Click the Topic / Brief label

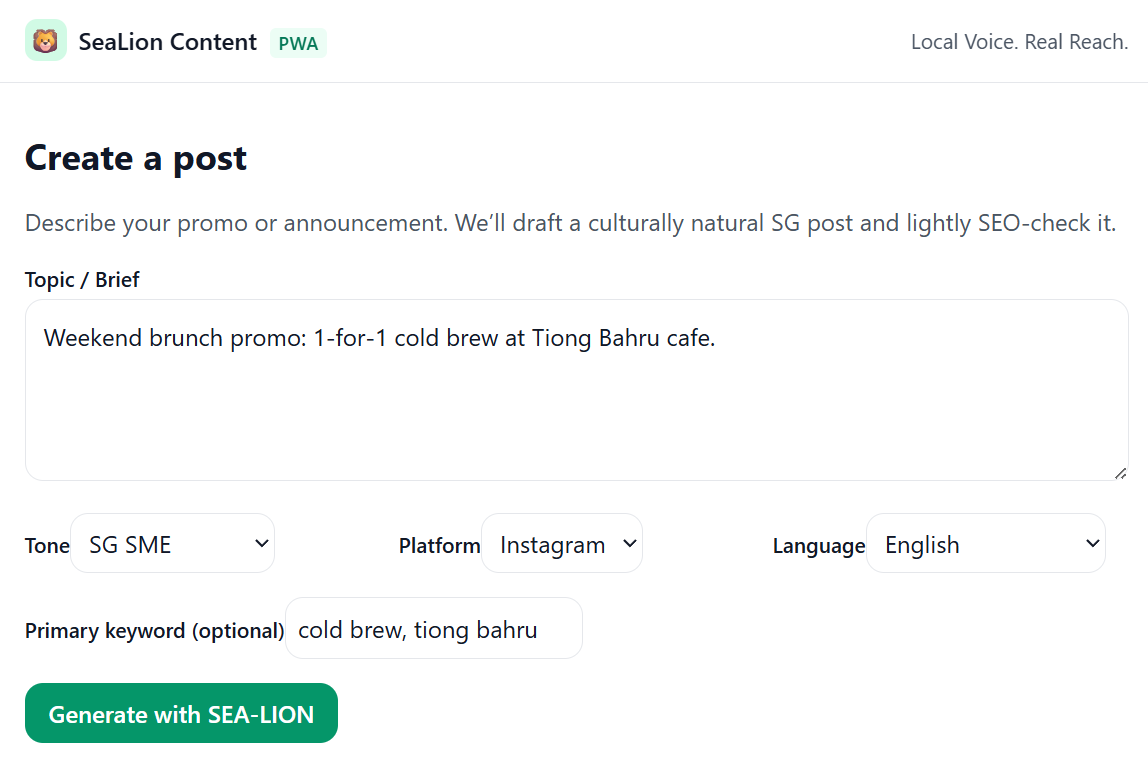pyautogui.click(x=82, y=280)
